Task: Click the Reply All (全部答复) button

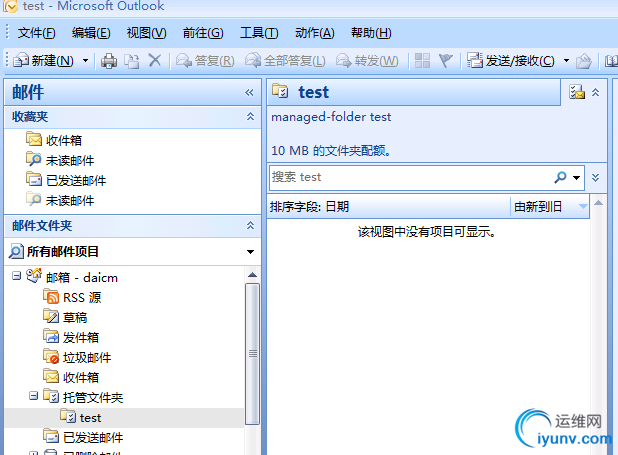Action: click(x=285, y=61)
